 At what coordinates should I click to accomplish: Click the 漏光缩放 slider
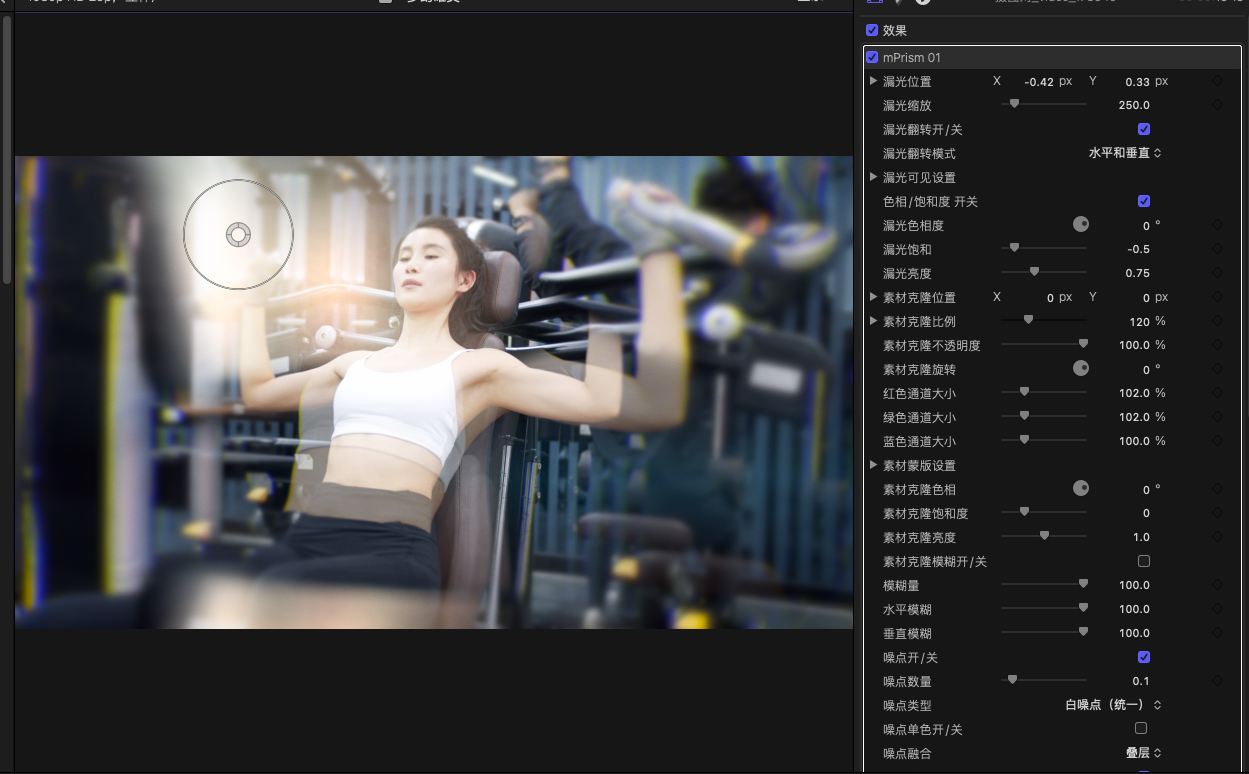click(x=1044, y=104)
